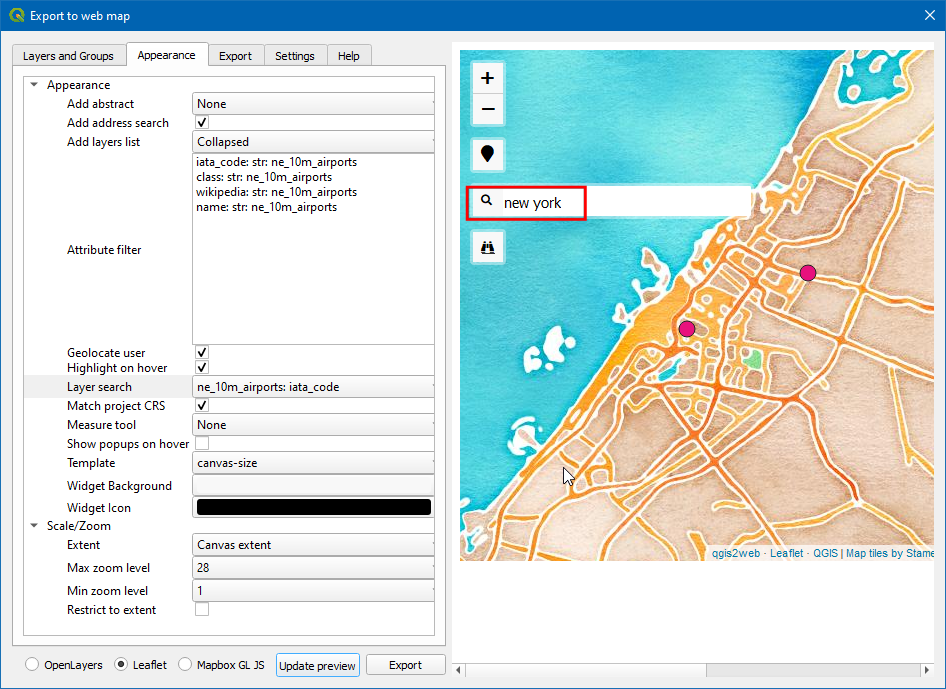Open the Add layers list dropdown
The height and width of the screenshot is (689, 946).
point(314,142)
